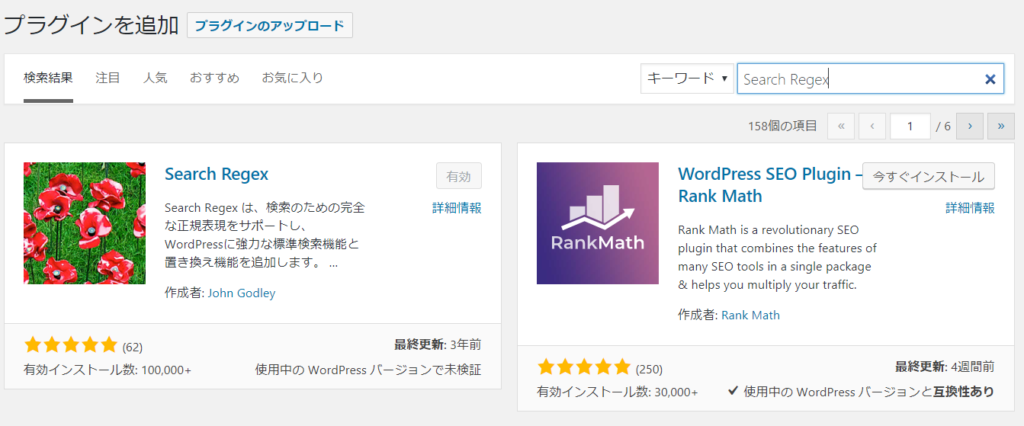Click the Search Regex poppy plugin thumbnail
This screenshot has height=426, width=1024.
click(84, 223)
